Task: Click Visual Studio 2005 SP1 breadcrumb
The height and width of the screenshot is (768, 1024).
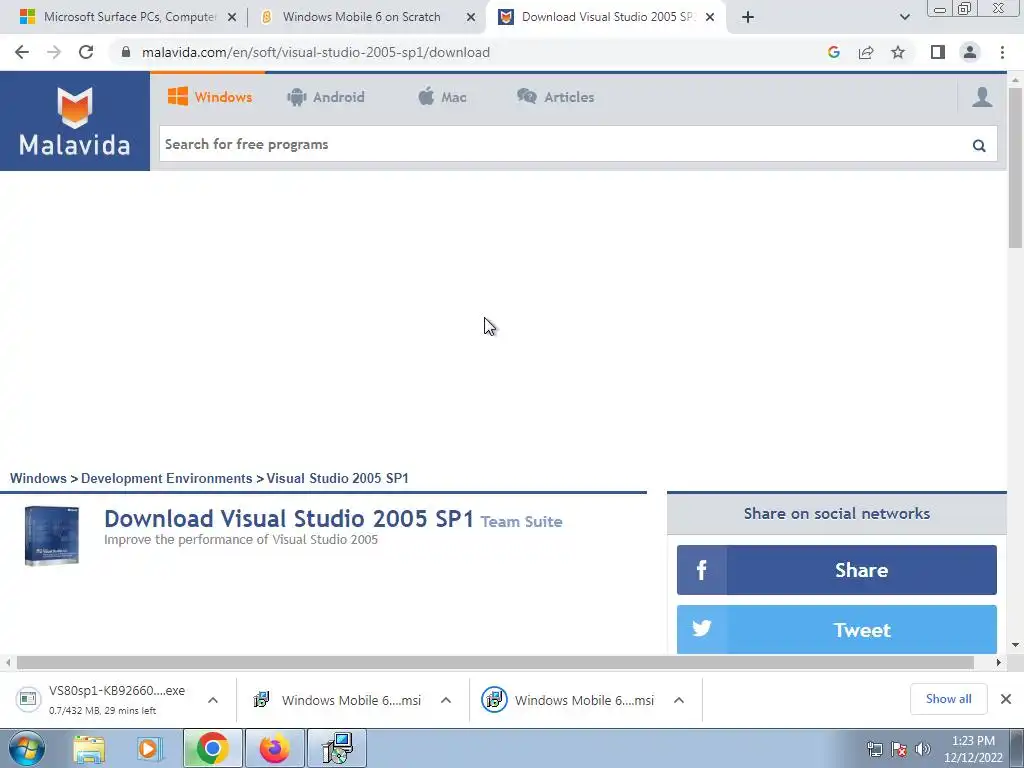Action: tap(338, 478)
